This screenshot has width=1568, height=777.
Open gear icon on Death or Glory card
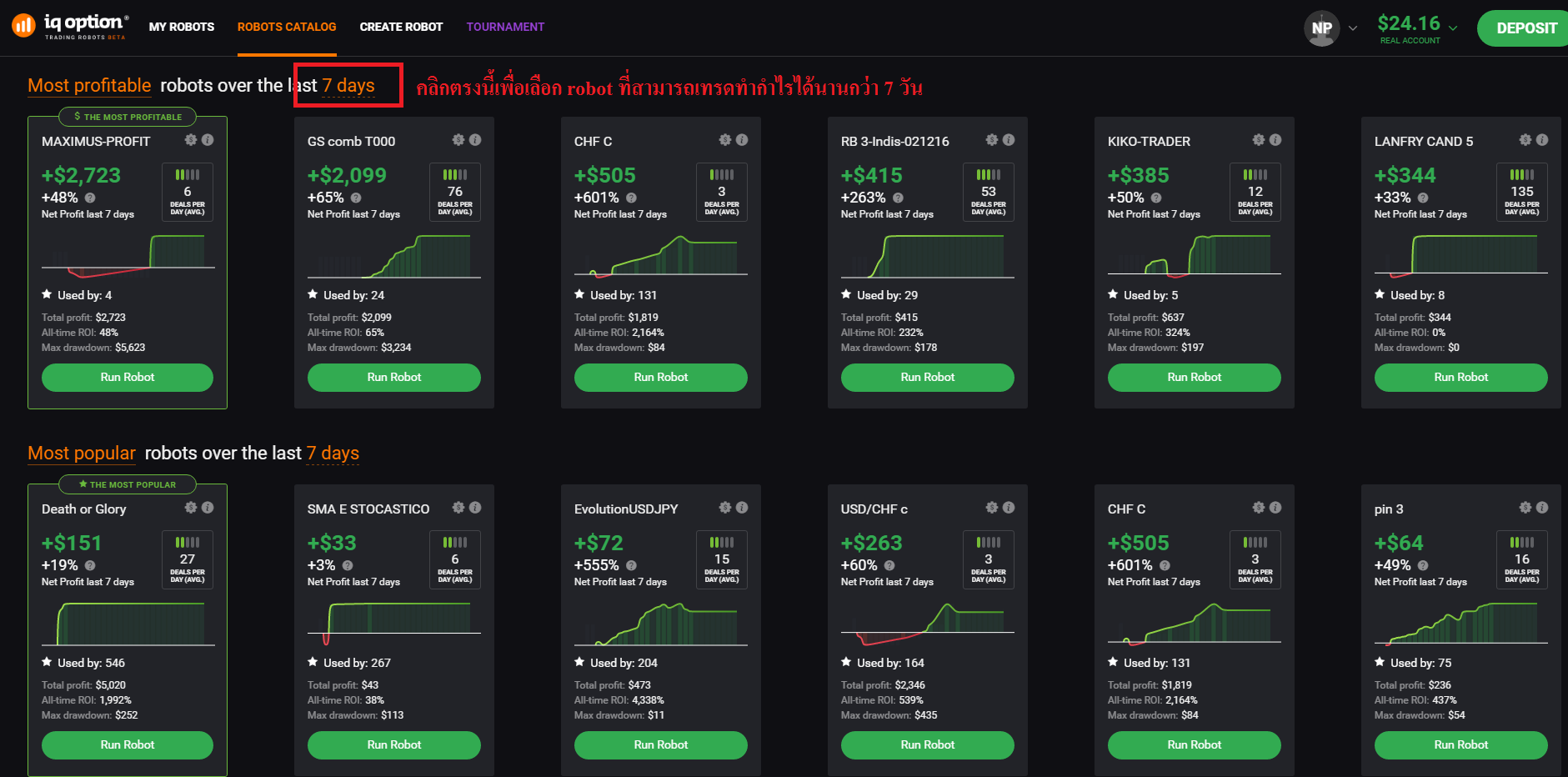(x=191, y=508)
